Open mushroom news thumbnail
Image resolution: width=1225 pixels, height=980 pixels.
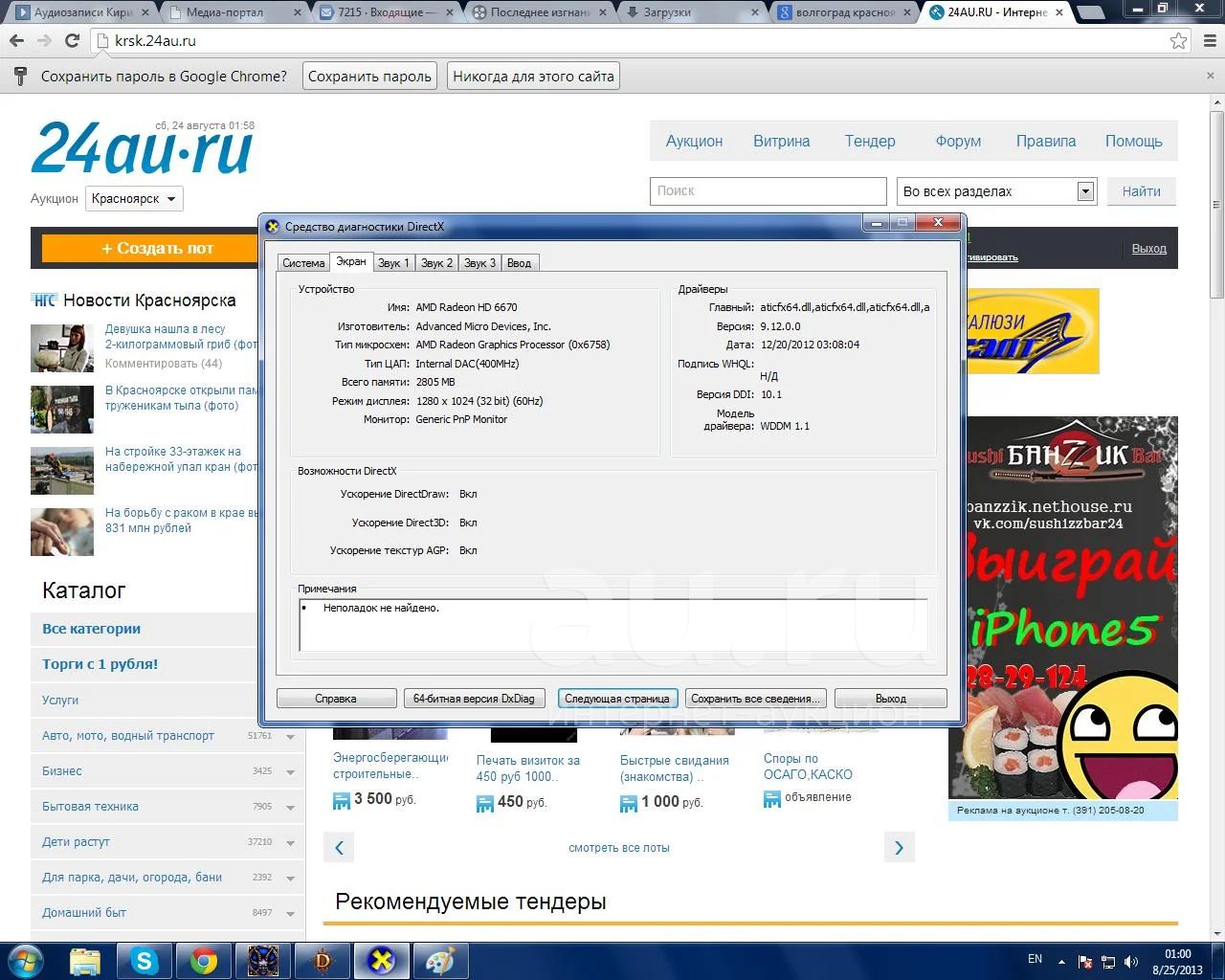(62, 348)
